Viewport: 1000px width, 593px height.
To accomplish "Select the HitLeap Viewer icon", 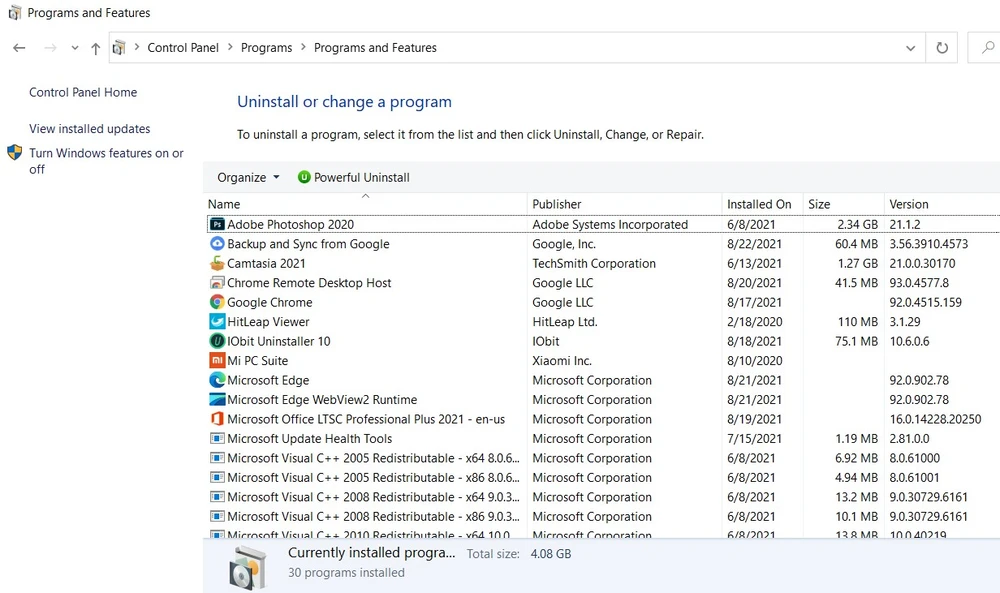I will [217, 322].
